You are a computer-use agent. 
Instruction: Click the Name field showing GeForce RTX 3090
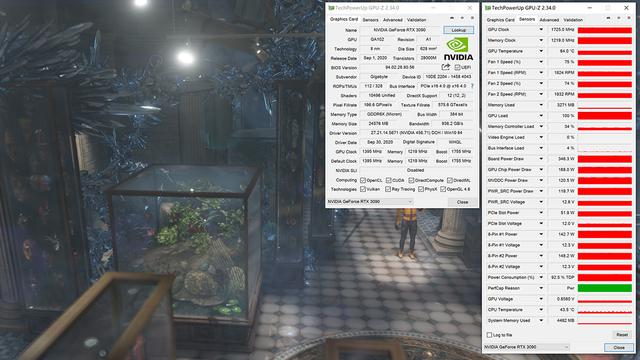click(400, 30)
